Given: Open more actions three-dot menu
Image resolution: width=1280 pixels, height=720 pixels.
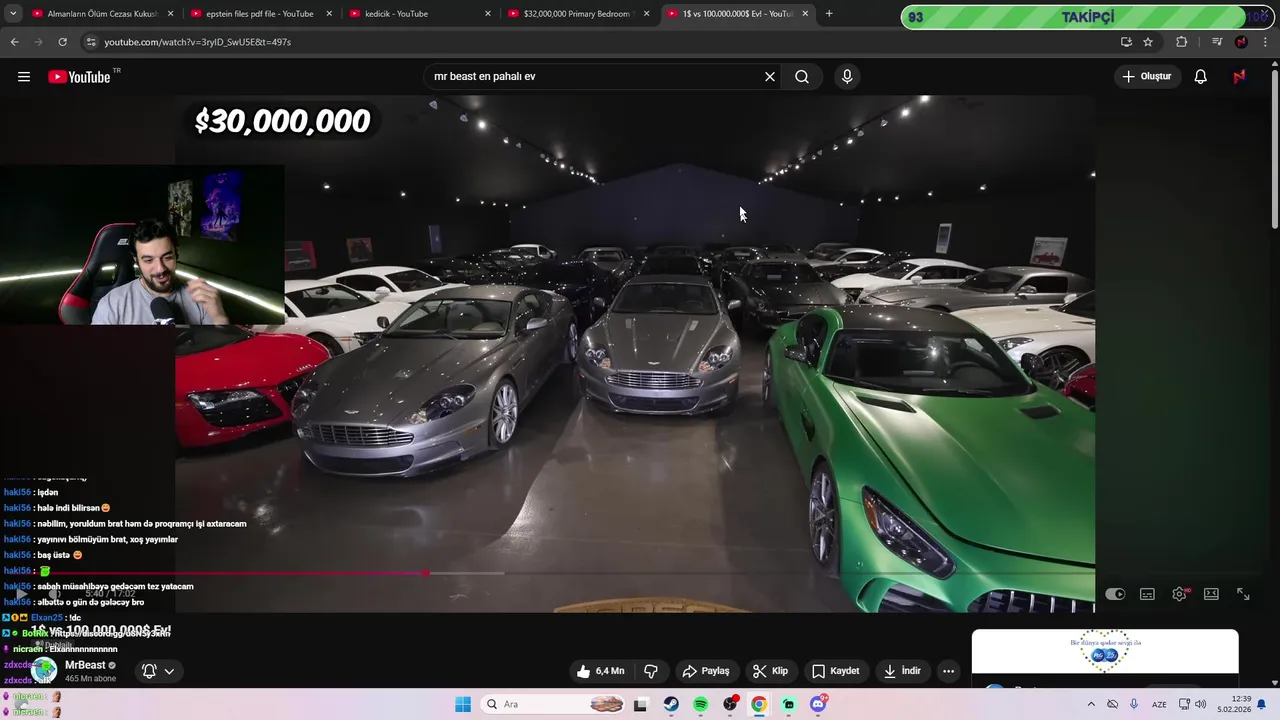Looking at the screenshot, I should click(949, 671).
